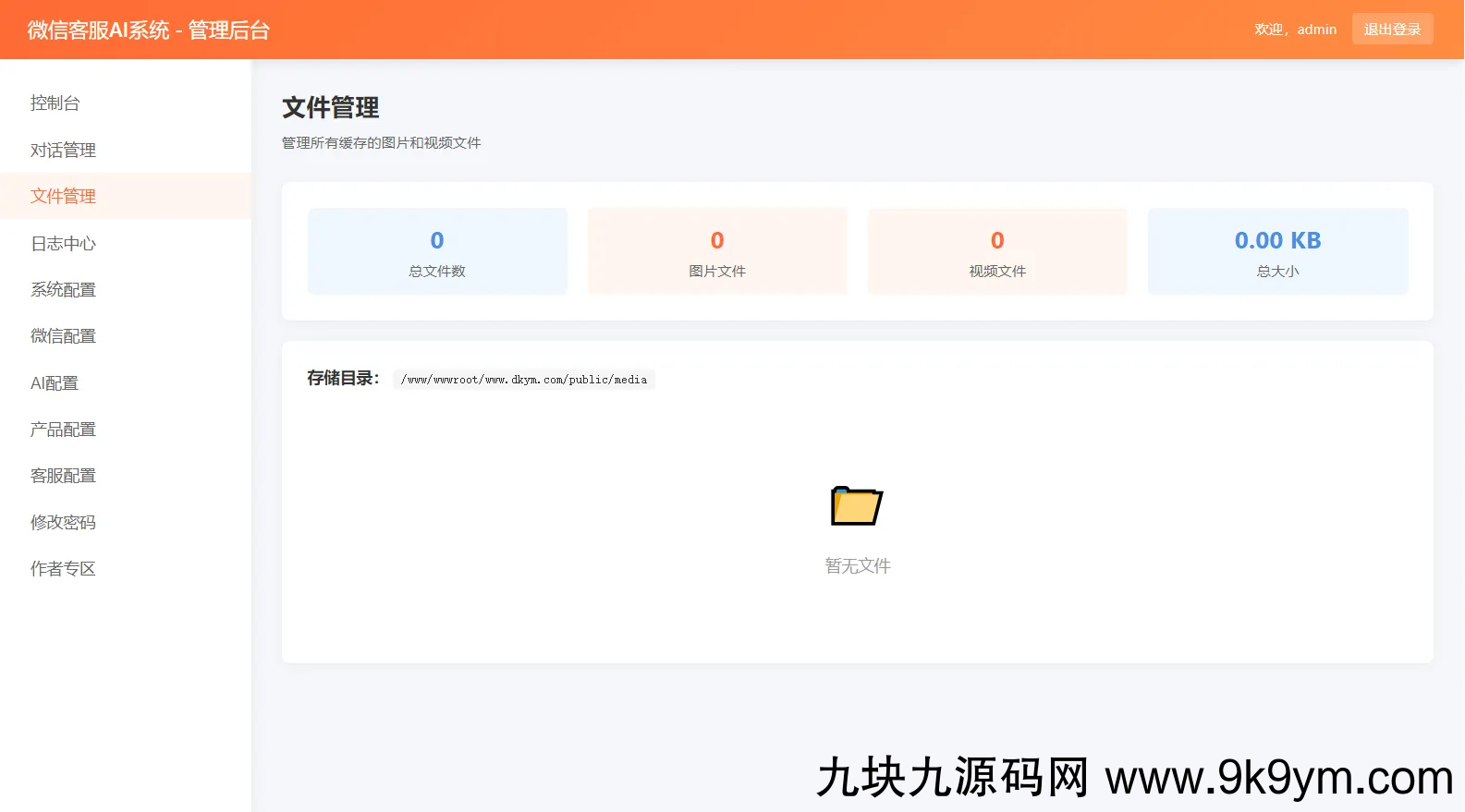Go to 对话管理 page
The width and height of the screenshot is (1465, 812).
click(x=63, y=150)
